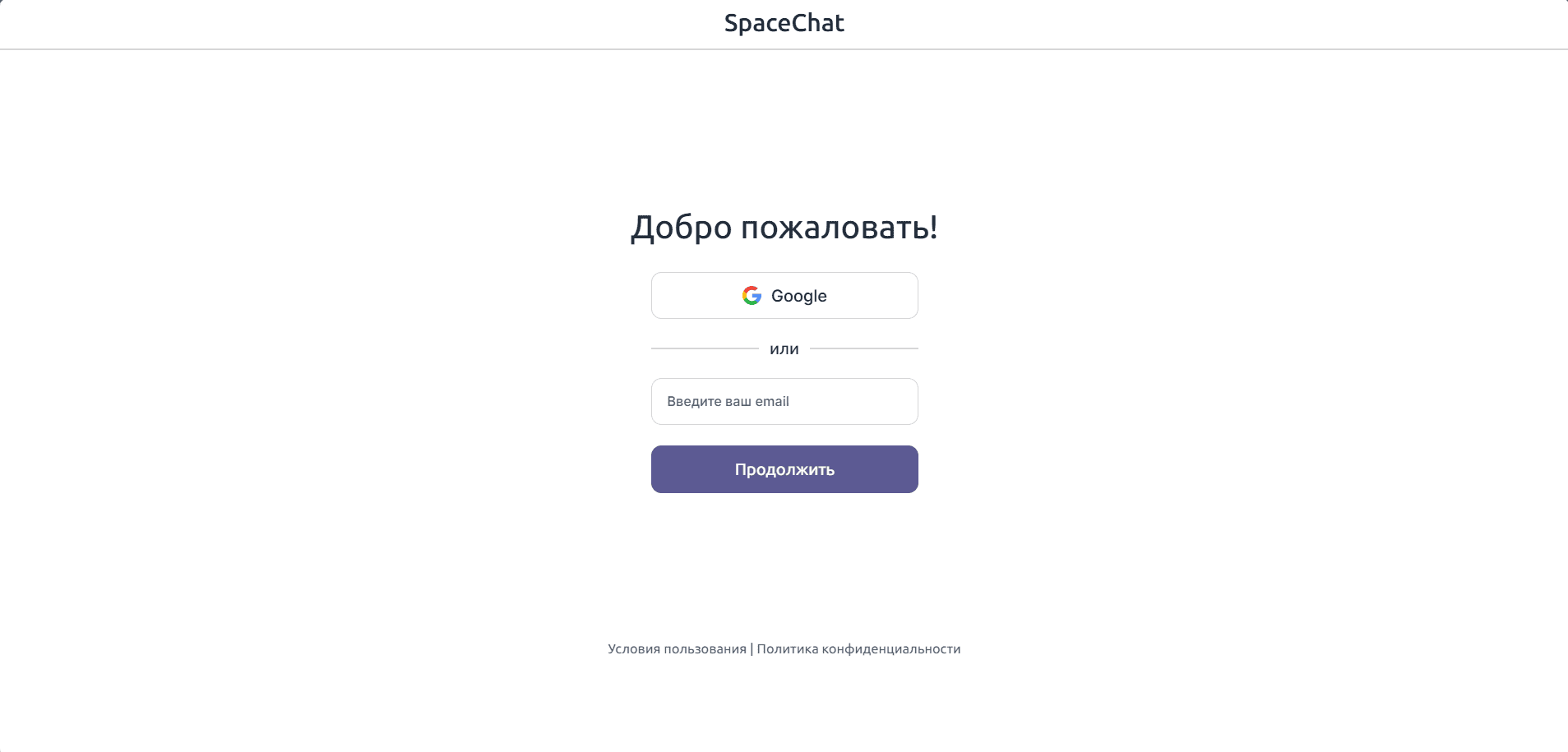Click the word "пожаловать!" in the heading

(839, 228)
